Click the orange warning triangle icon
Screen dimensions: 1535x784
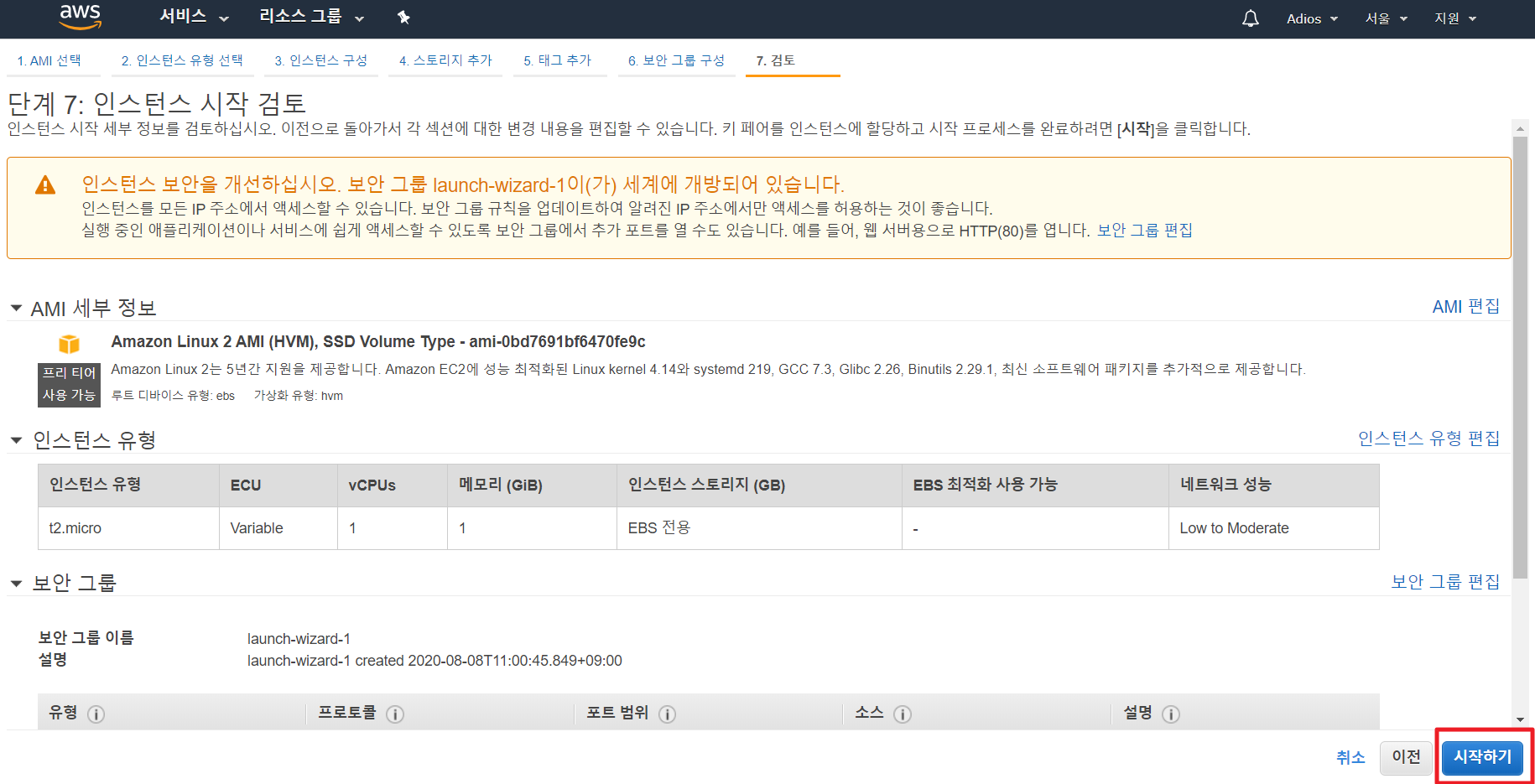click(x=45, y=185)
